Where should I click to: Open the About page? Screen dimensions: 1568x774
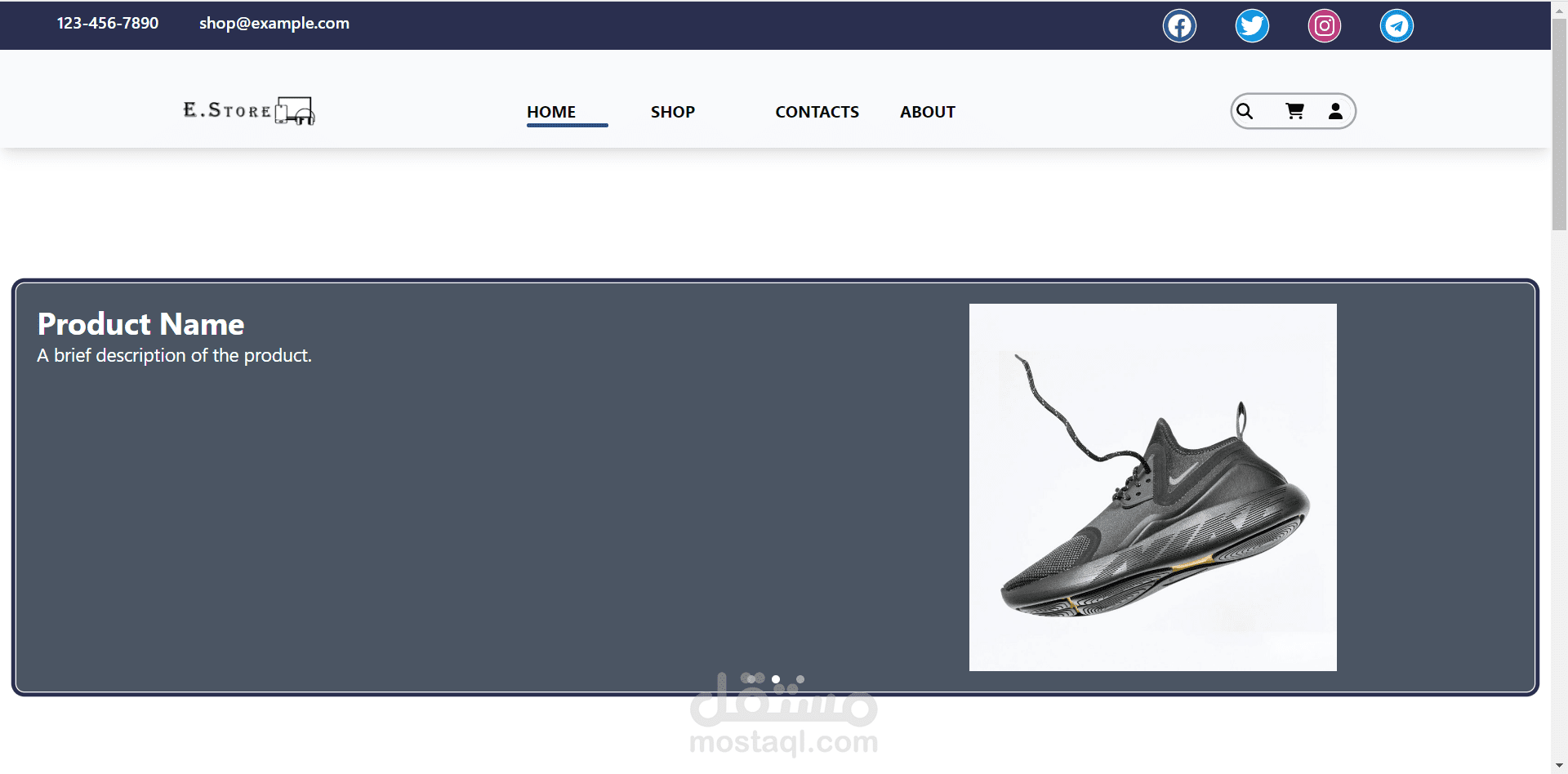[928, 112]
